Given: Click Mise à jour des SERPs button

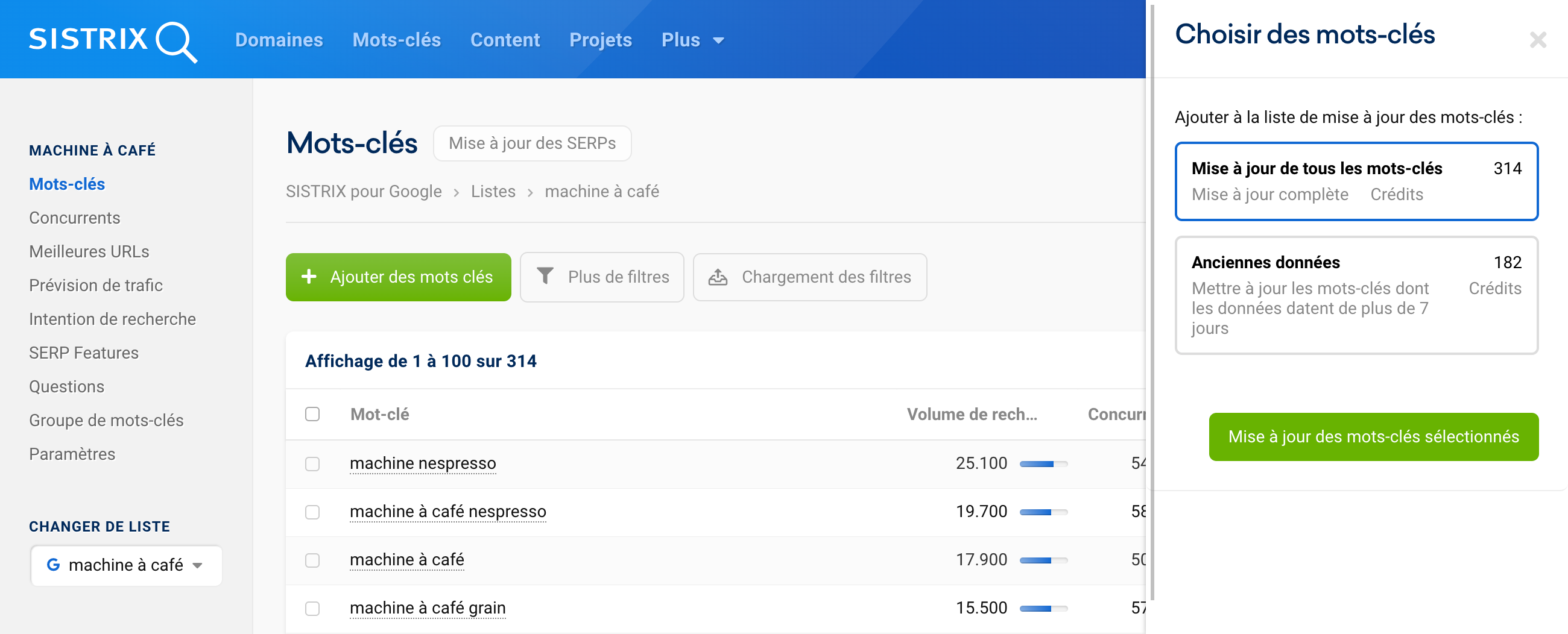Looking at the screenshot, I should 532,143.
